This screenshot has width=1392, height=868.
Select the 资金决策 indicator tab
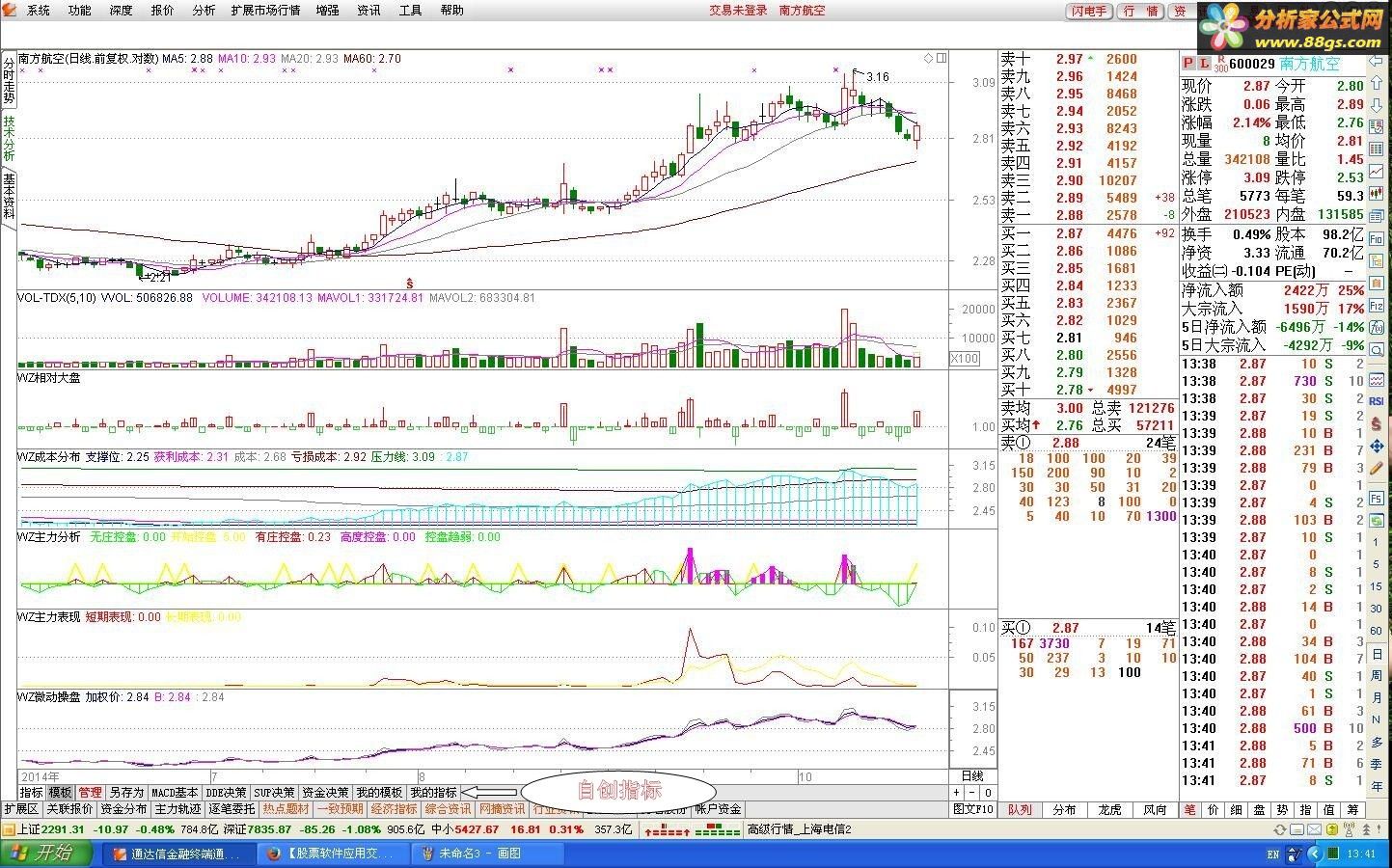point(324,793)
